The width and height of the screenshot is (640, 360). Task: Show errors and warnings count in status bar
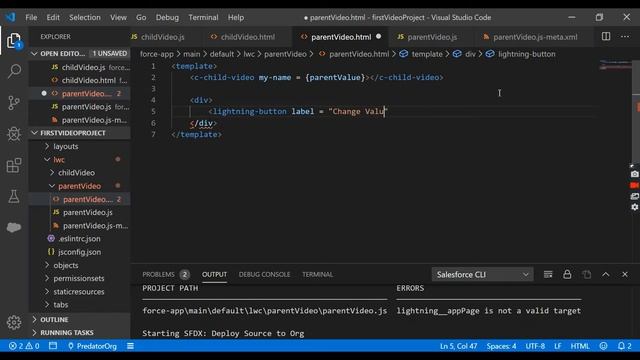coord(24,346)
